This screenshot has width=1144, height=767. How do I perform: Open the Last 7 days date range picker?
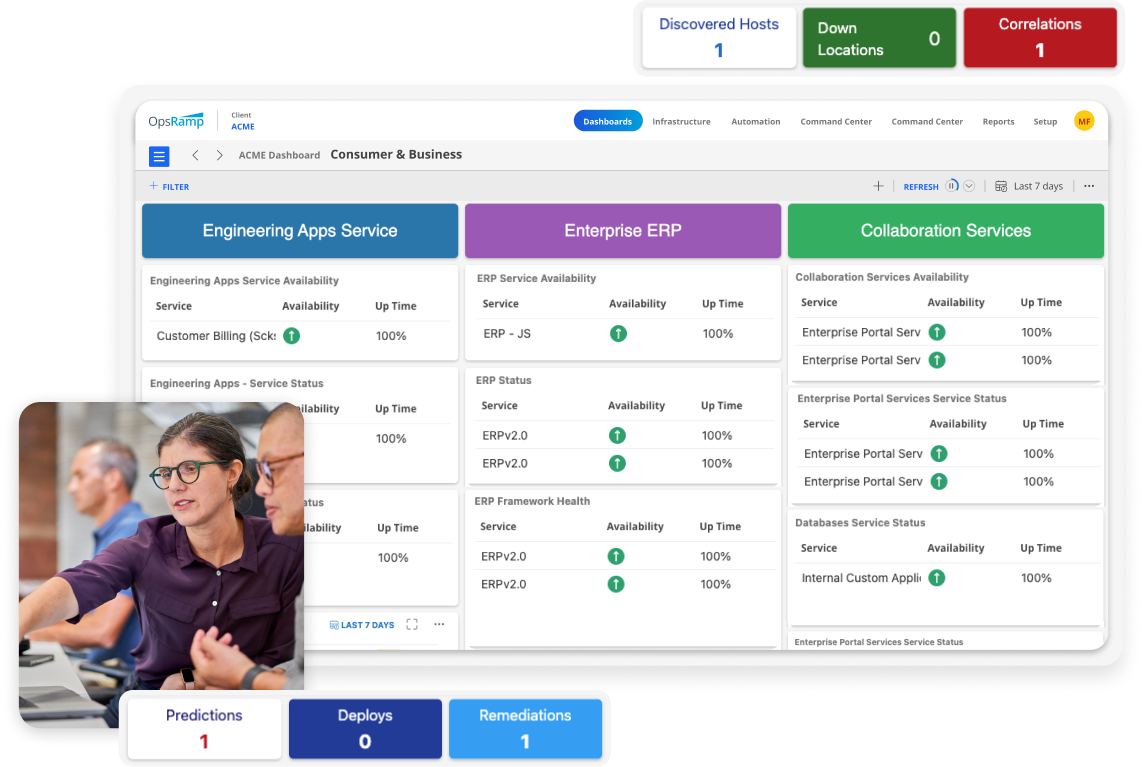(1029, 186)
